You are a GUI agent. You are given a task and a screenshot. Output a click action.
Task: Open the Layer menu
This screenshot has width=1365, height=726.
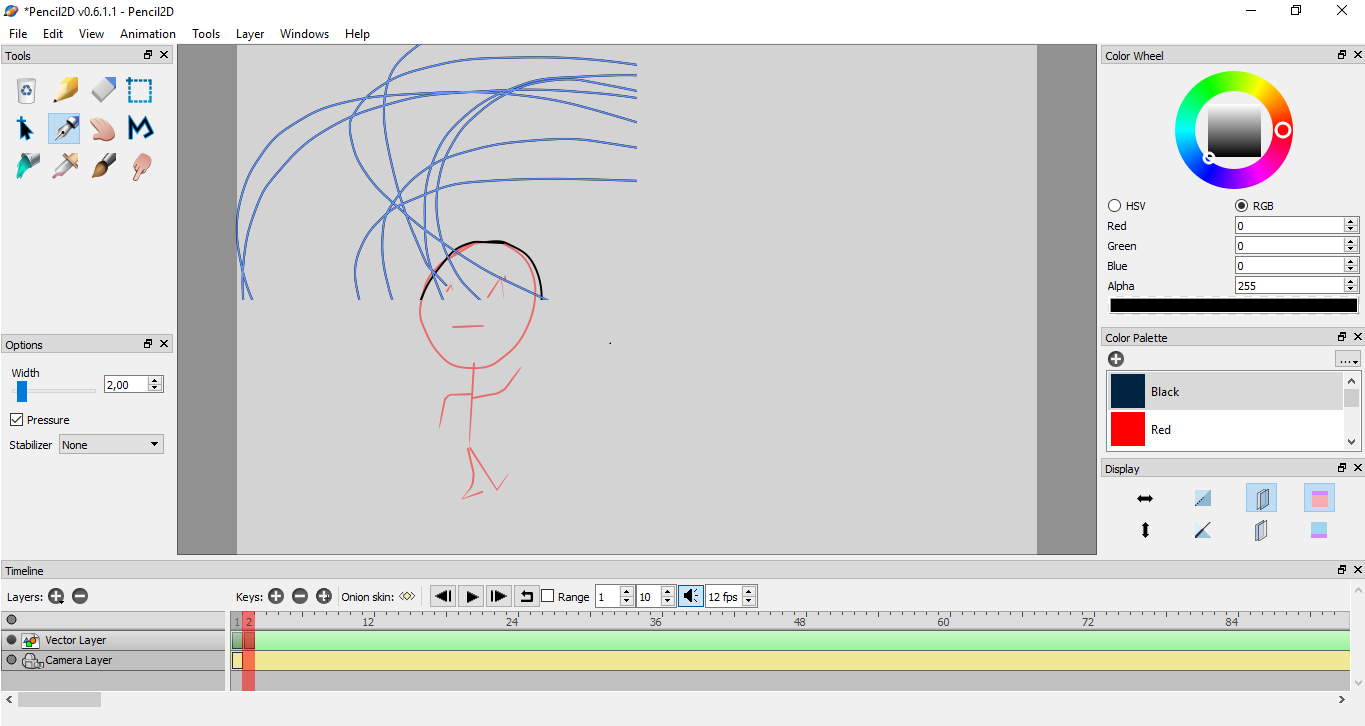pyautogui.click(x=249, y=34)
